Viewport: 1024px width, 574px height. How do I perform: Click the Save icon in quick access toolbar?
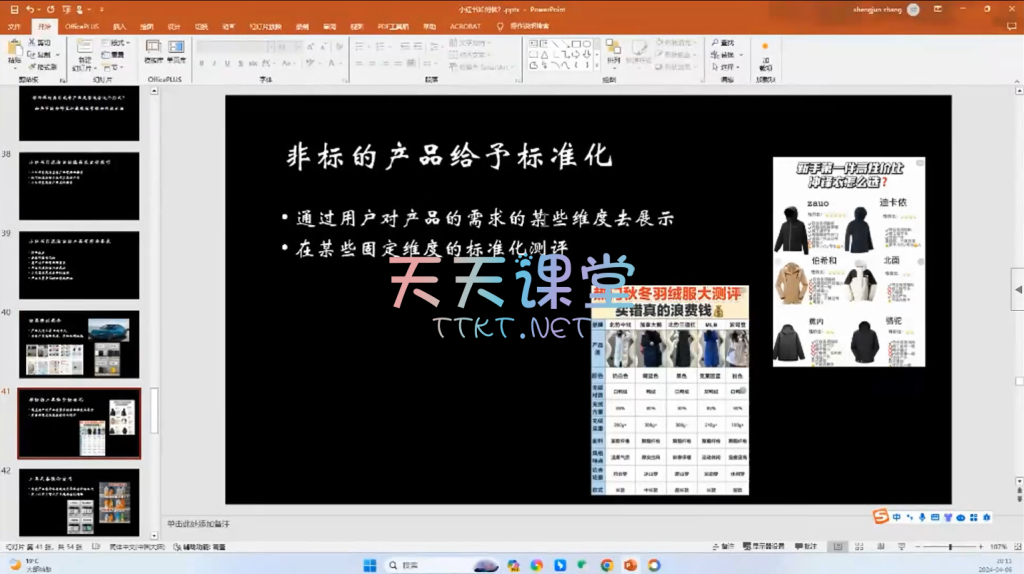click(x=13, y=8)
